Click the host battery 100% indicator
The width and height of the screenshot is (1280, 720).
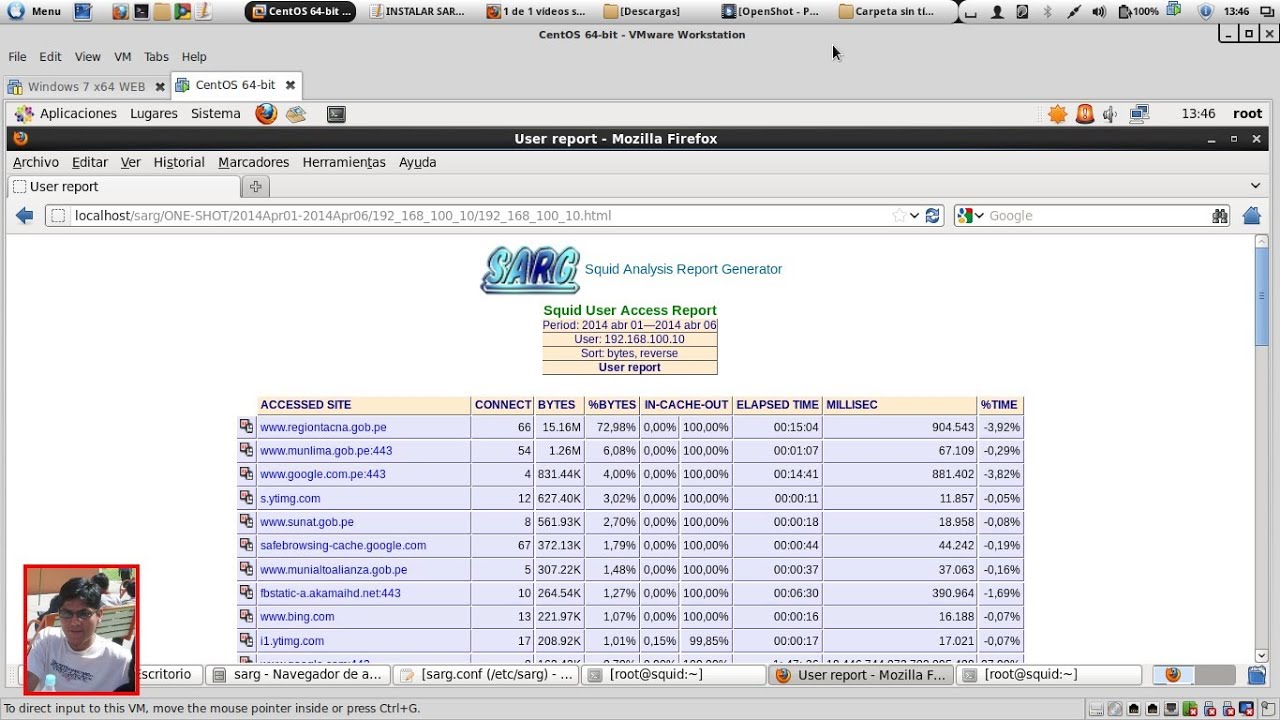[1139, 12]
